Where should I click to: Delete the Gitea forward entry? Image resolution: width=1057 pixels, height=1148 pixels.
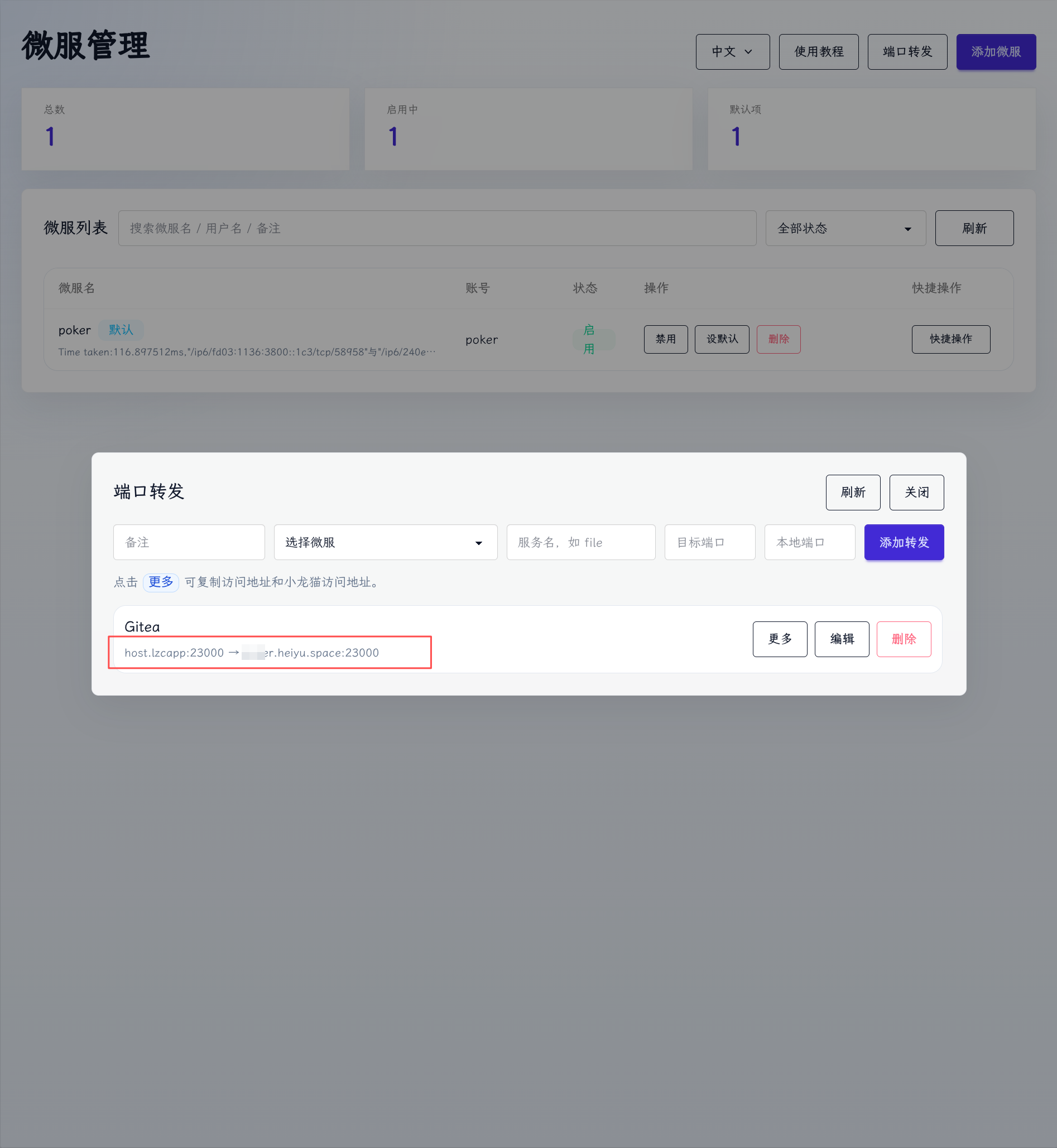point(903,639)
